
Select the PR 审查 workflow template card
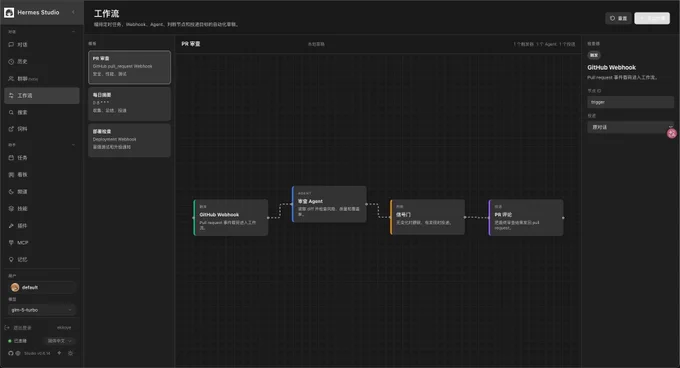[x=129, y=67]
